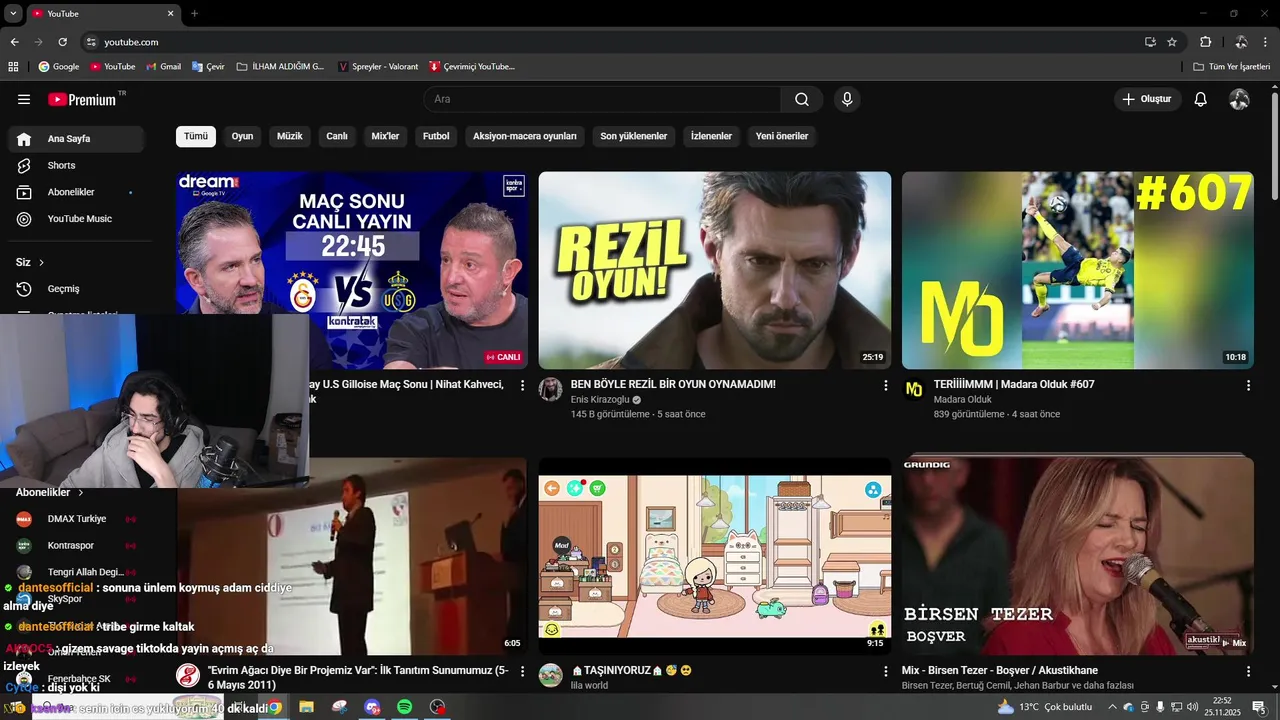
Task: Open the Chrome apps grid shortcut
Action: click(x=13, y=67)
